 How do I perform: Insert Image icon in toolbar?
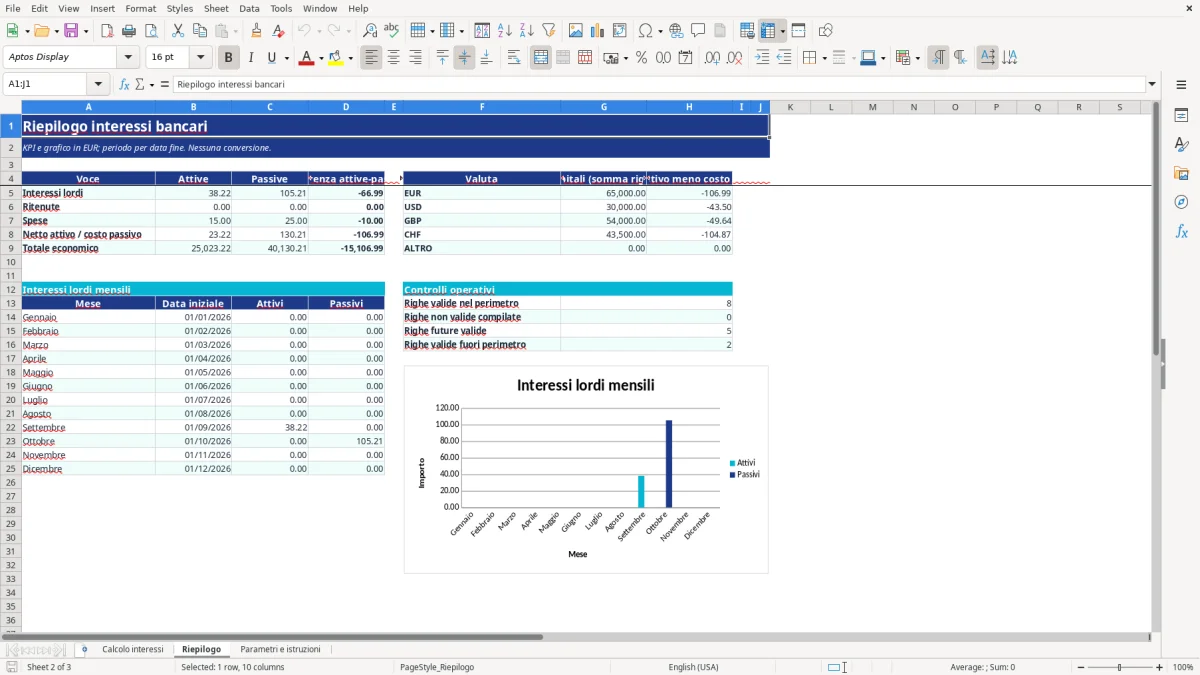(x=576, y=31)
